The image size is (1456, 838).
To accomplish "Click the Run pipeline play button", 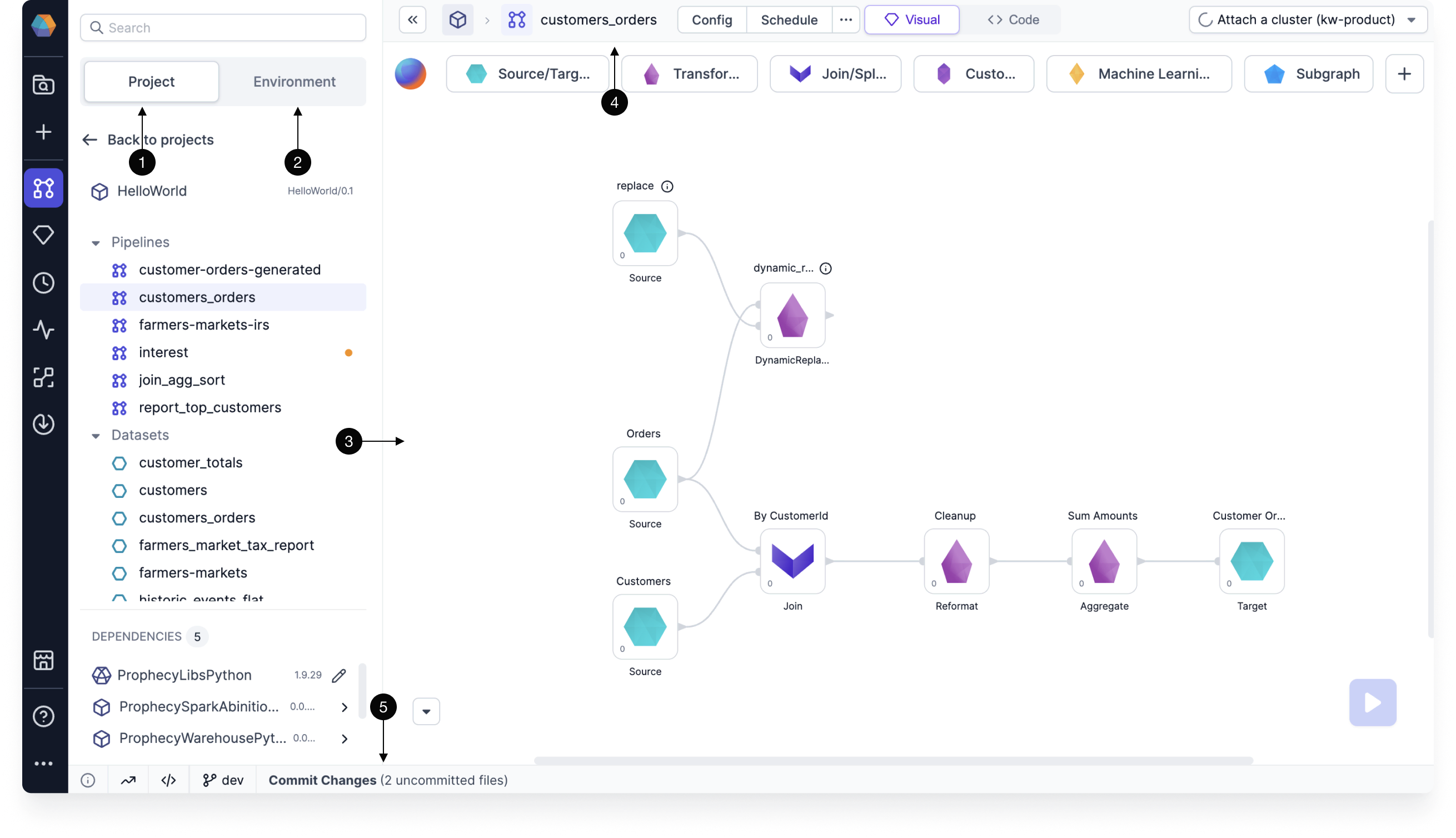I will click(x=1373, y=703).
